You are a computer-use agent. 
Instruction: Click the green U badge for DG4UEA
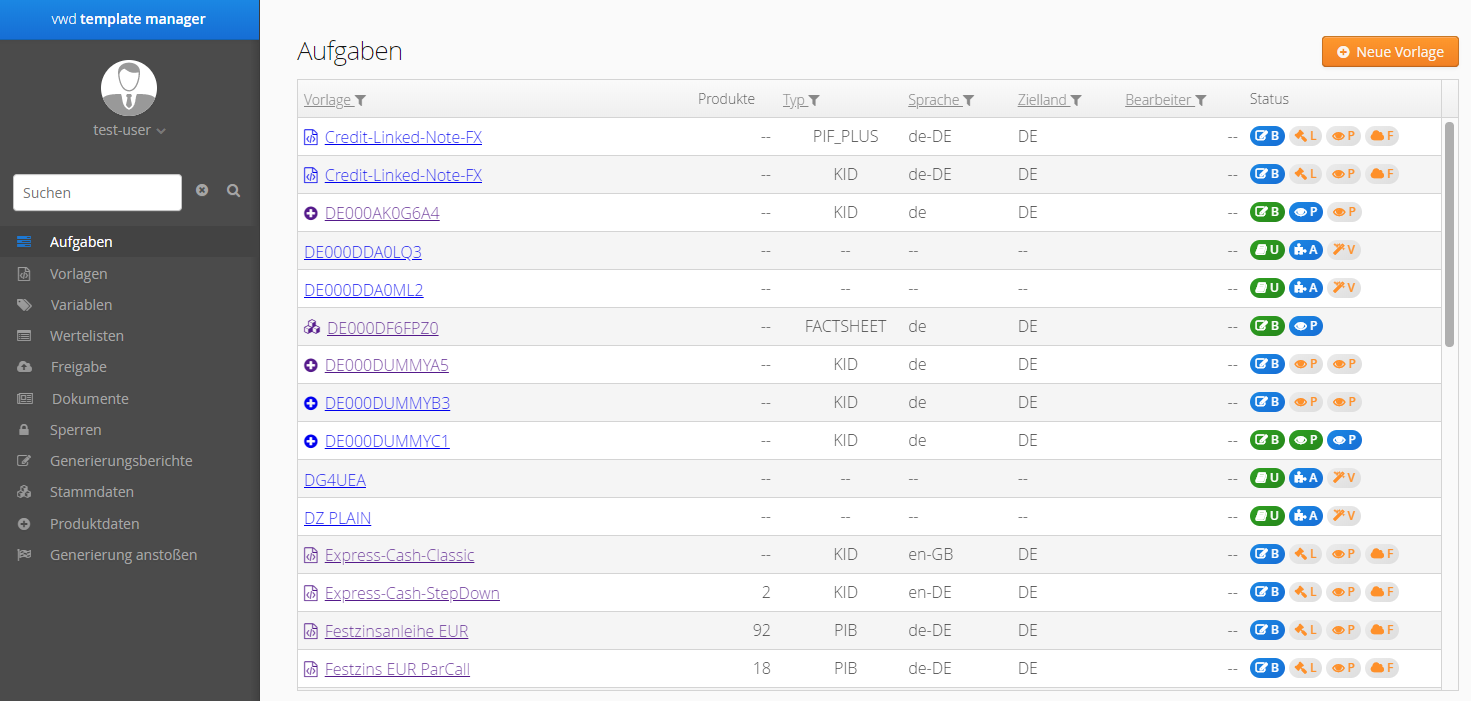click(x=1267, y=478)
